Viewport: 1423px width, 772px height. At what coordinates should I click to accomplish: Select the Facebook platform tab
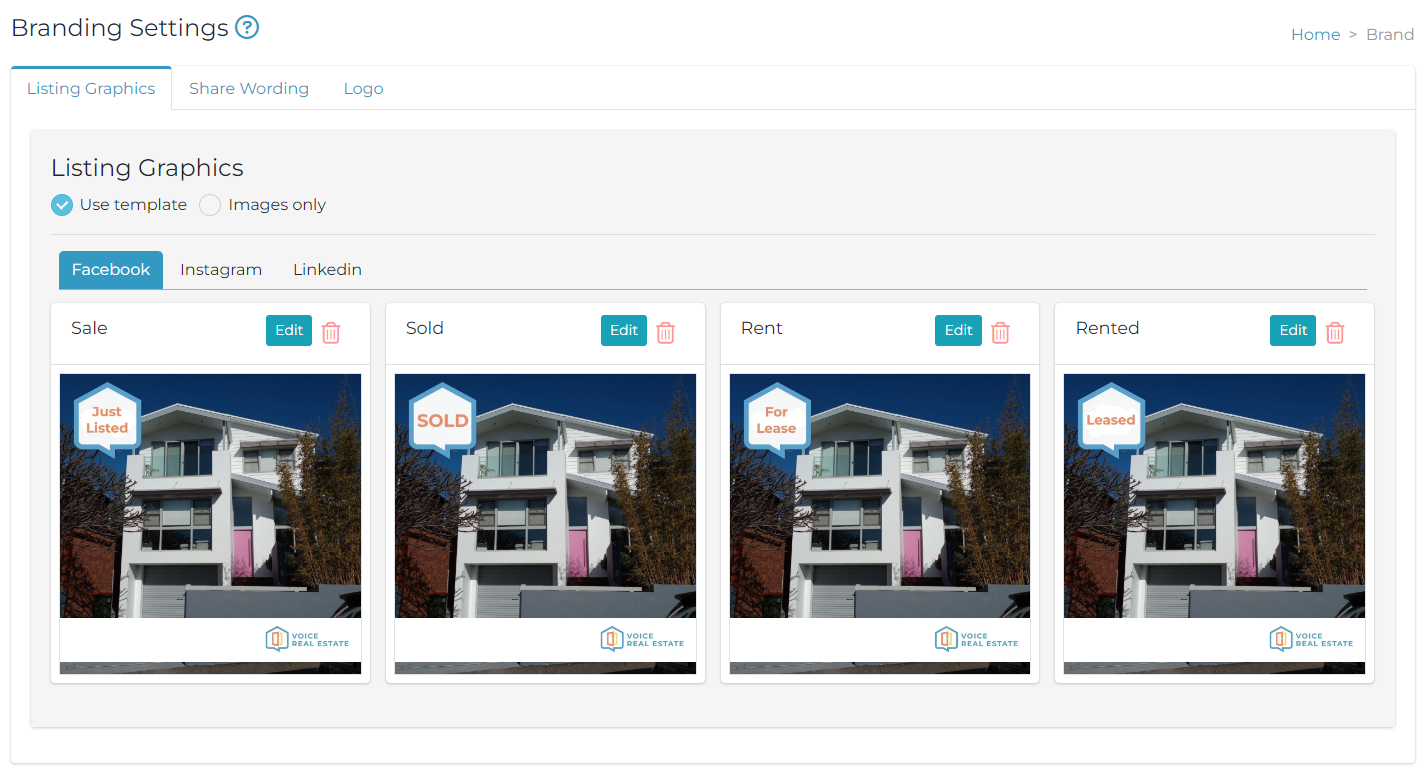[111, 270]
